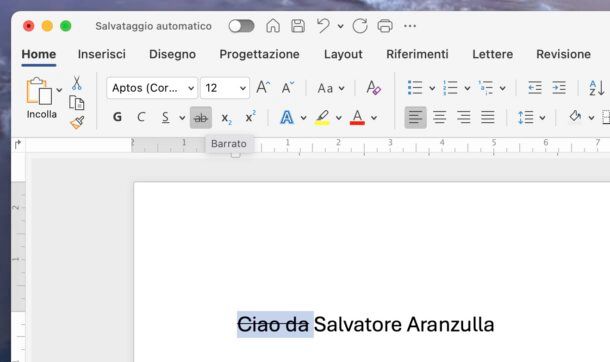
Task: Expand the Incolla paste options arrow
Action: 59,90
